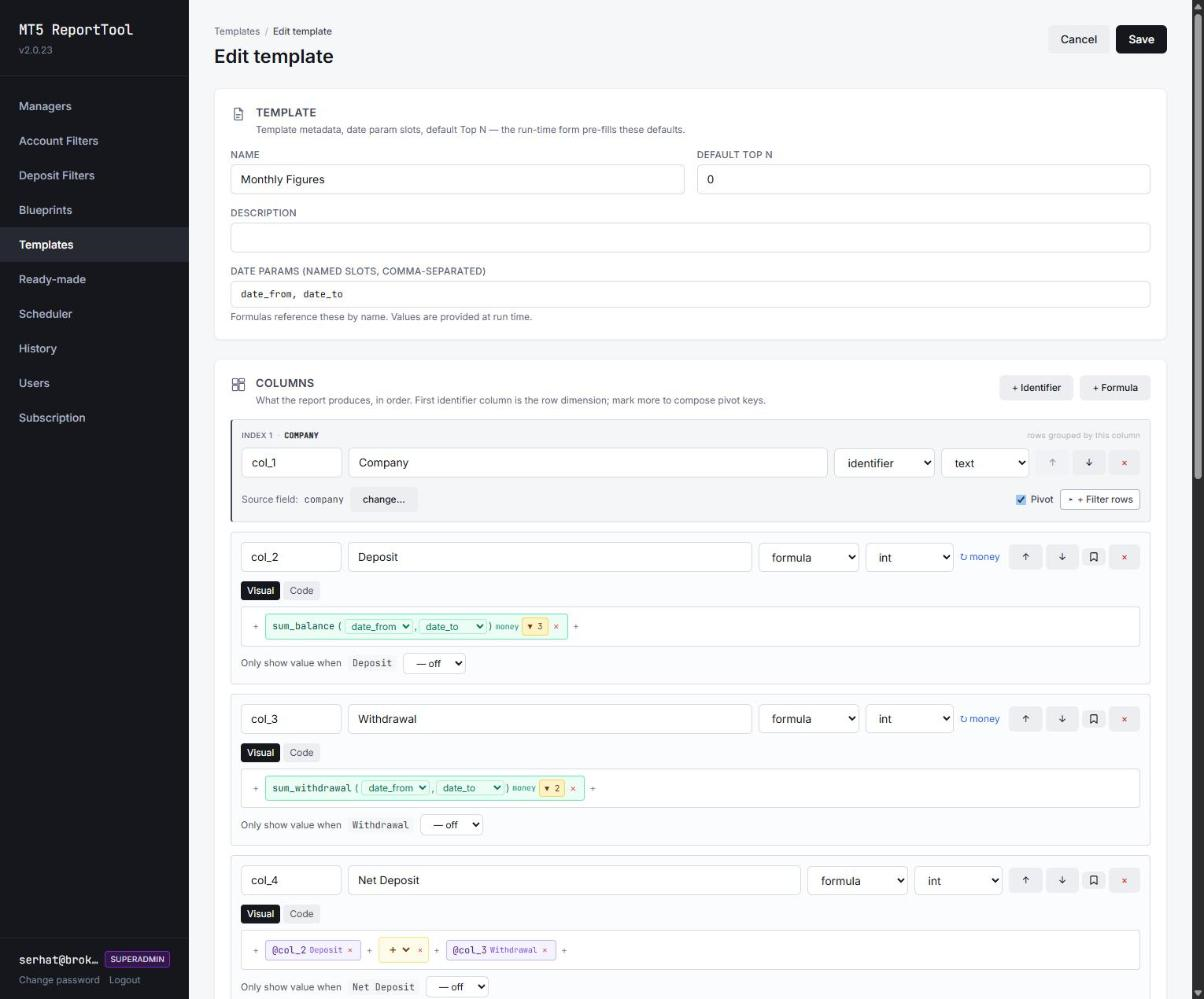This screenshot has width=1204, height=999.
Task: Switch Withdrawal editor to Code mode
Action: coord(301,753)
